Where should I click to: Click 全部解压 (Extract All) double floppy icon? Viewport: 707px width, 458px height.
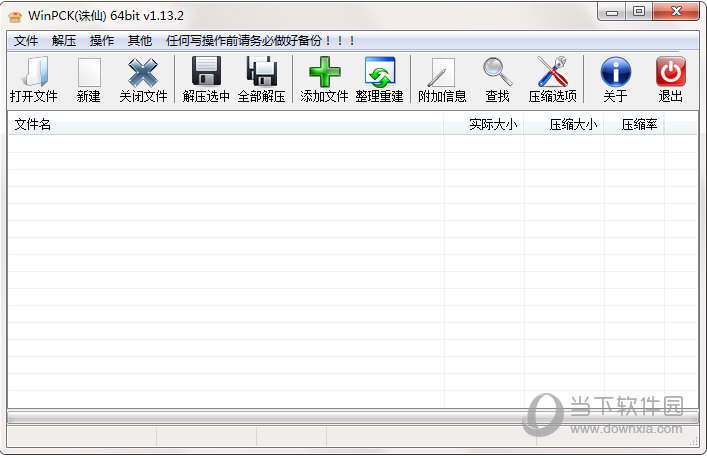coord(262,71)
